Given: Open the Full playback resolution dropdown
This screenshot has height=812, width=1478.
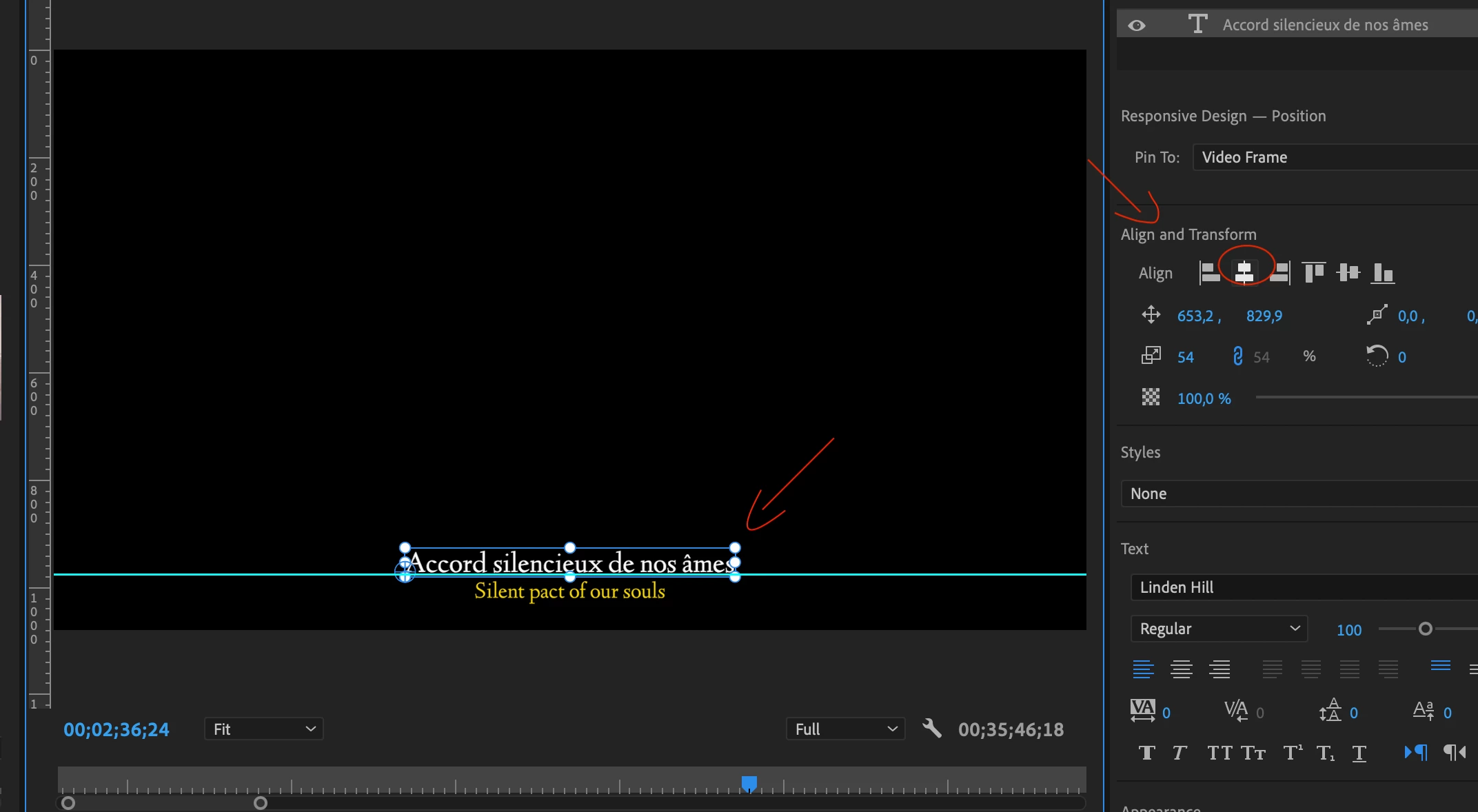Looking at the screenshot, I should pos(845,729).
